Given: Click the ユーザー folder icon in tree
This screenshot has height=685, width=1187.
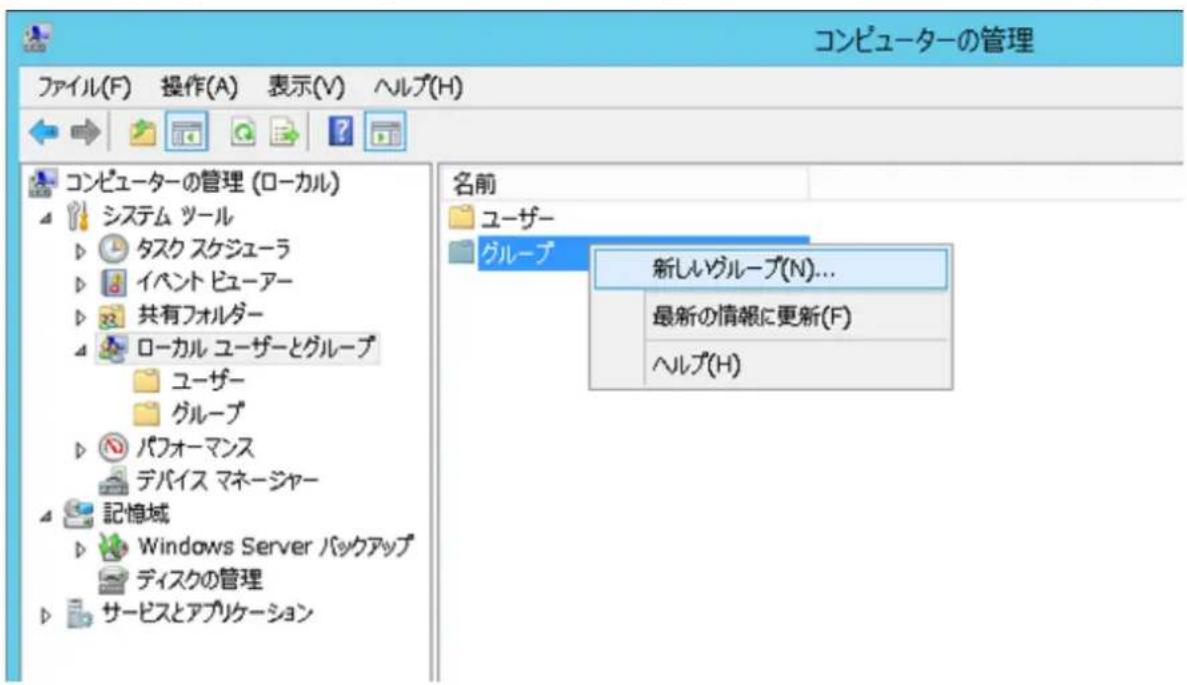Looking at the screenshot, I should pos(147,381).
